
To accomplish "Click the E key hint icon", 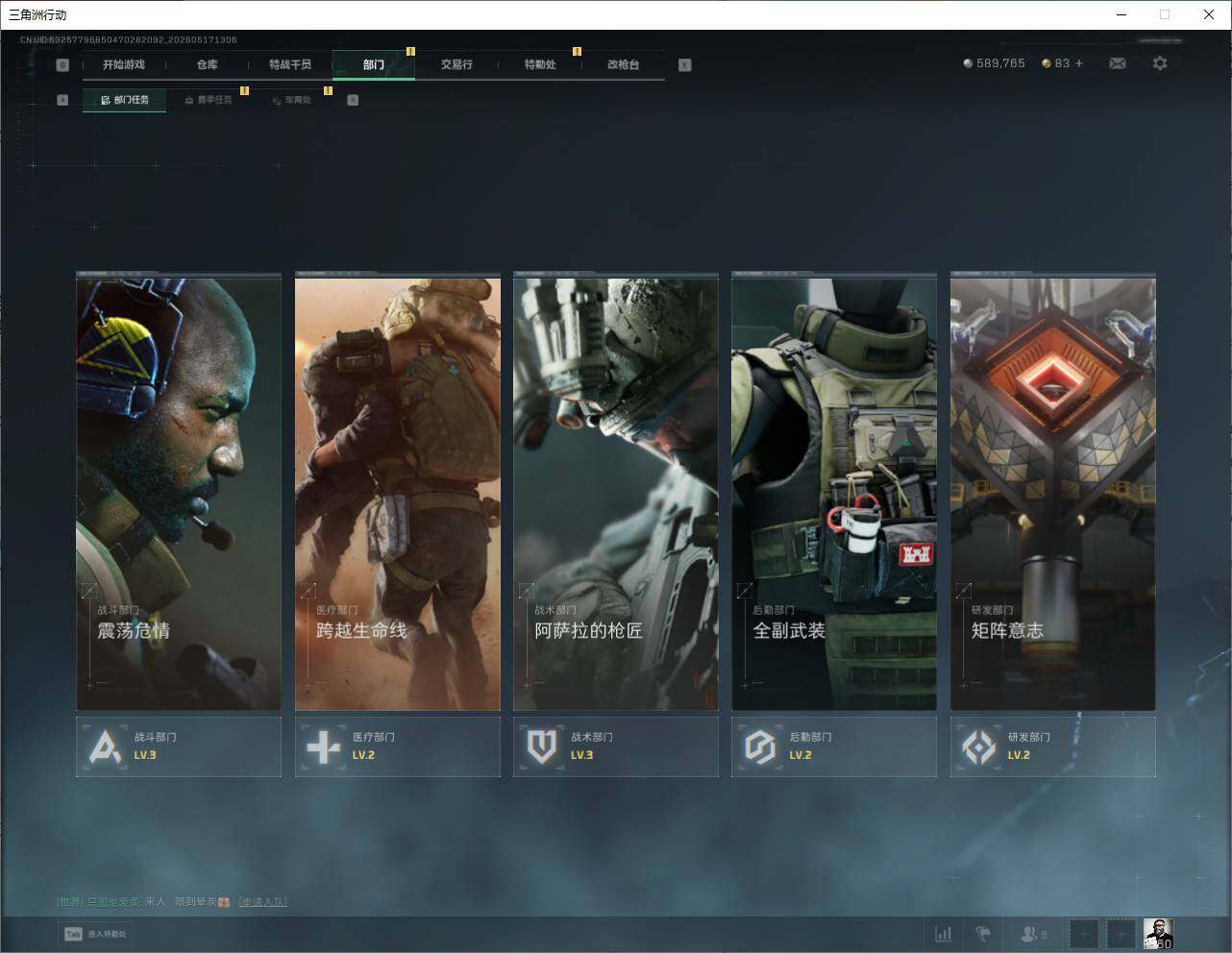I will (684, 65).
